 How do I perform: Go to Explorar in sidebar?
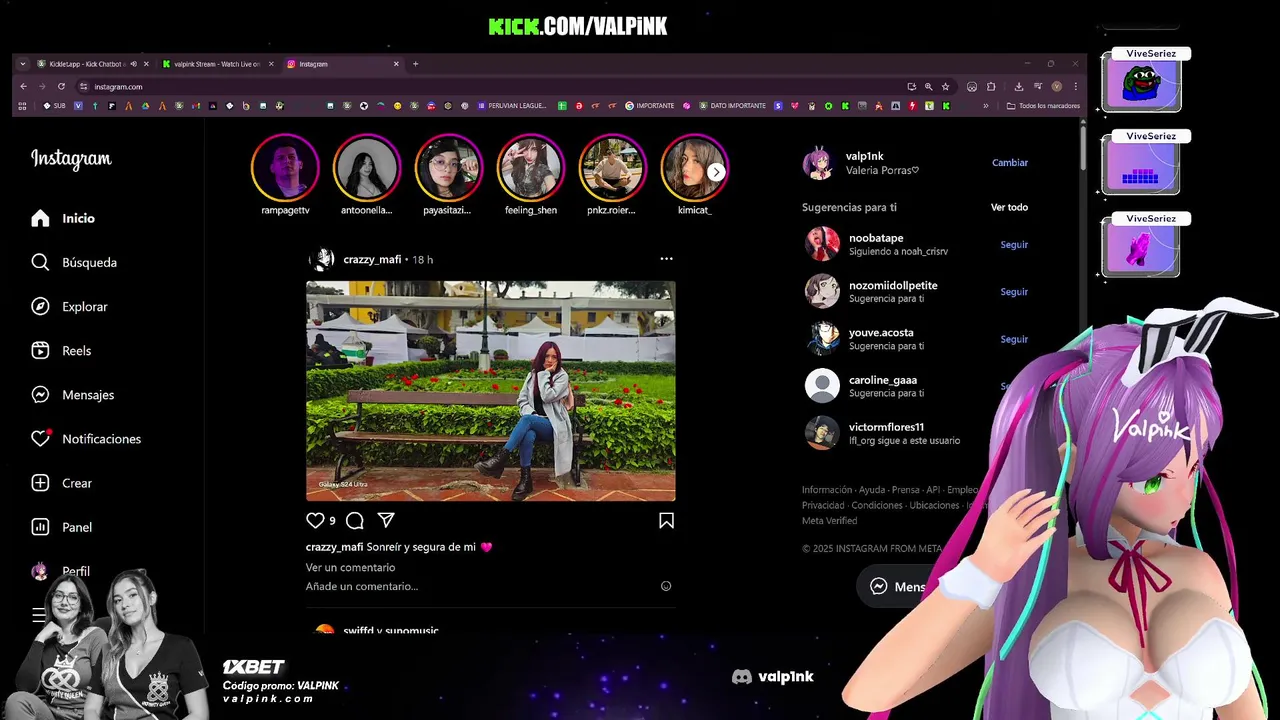(x=69, y=306)
